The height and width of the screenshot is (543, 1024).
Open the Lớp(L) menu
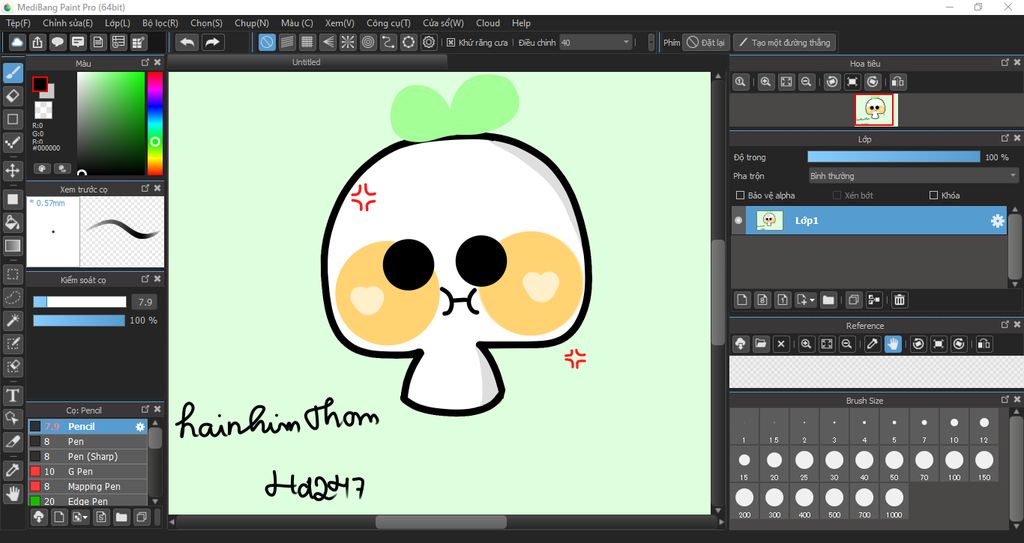tap(118, 23)
